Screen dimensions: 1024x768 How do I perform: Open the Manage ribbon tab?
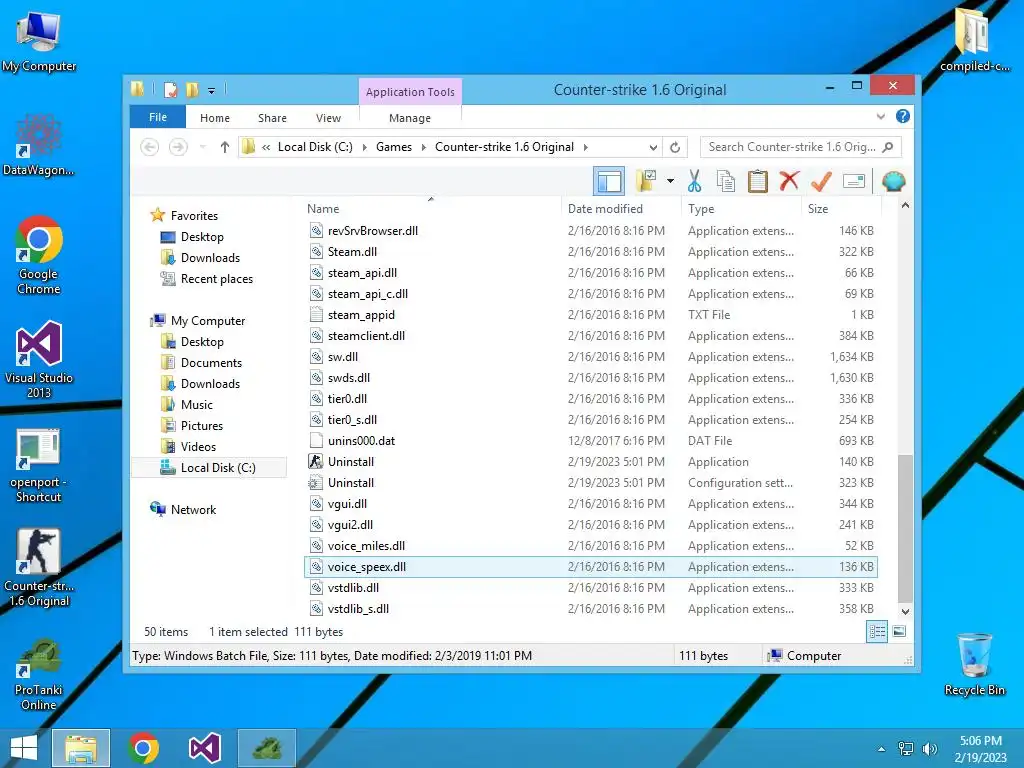click(409, 118)
